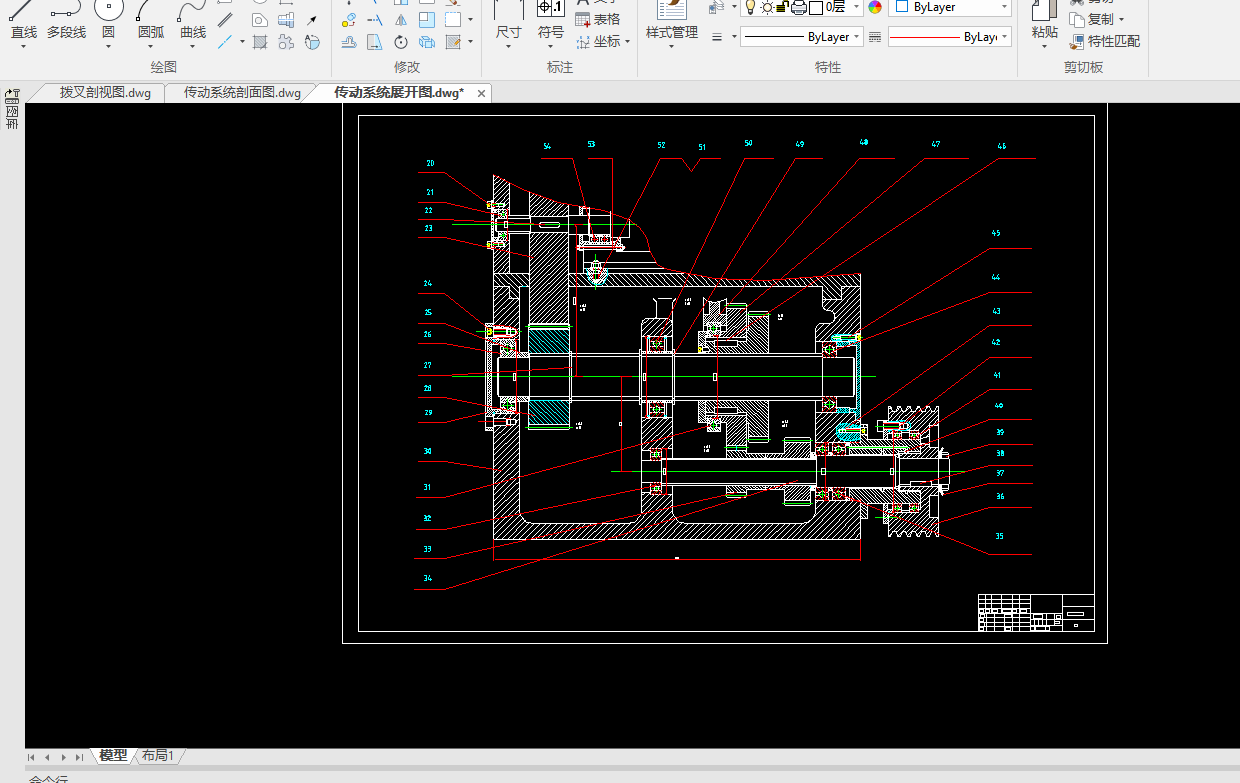Close the 传动系统展开图.dwg document tab
This screenshot has width=1240, height=783.
(481, 93)
